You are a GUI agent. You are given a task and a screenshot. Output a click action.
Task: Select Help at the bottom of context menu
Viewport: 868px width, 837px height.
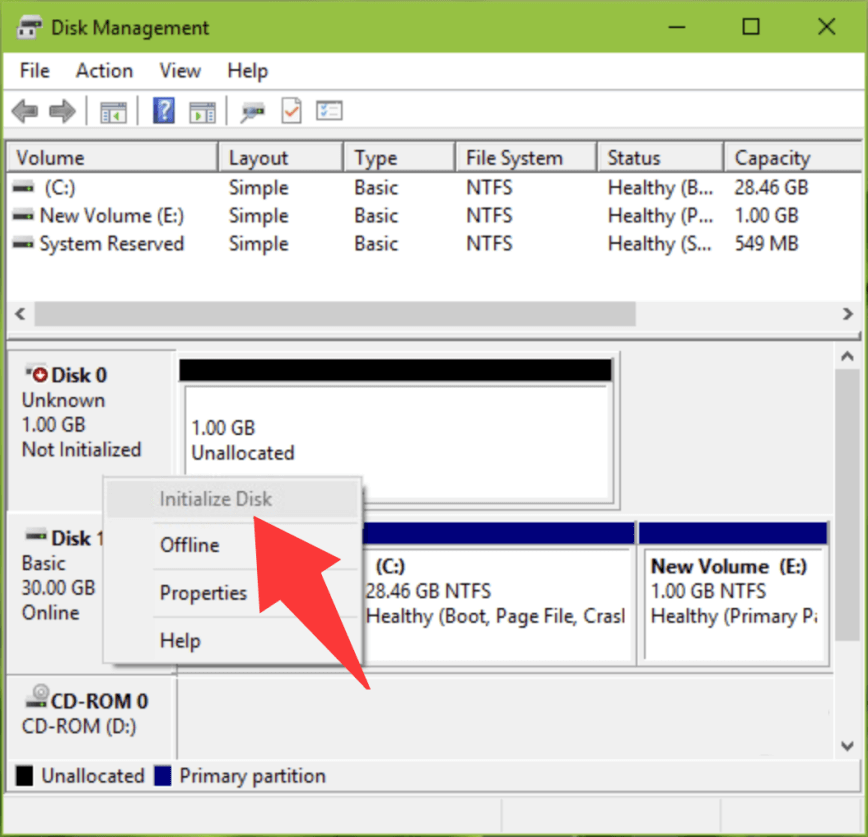180,640
